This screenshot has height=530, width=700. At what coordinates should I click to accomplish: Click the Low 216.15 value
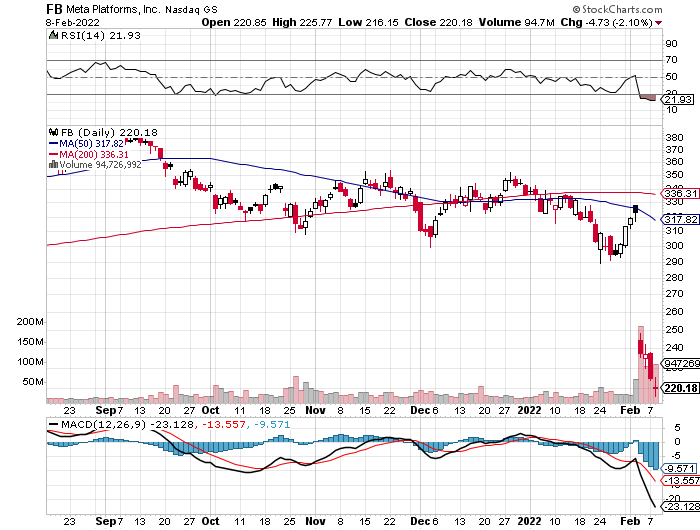368,22
